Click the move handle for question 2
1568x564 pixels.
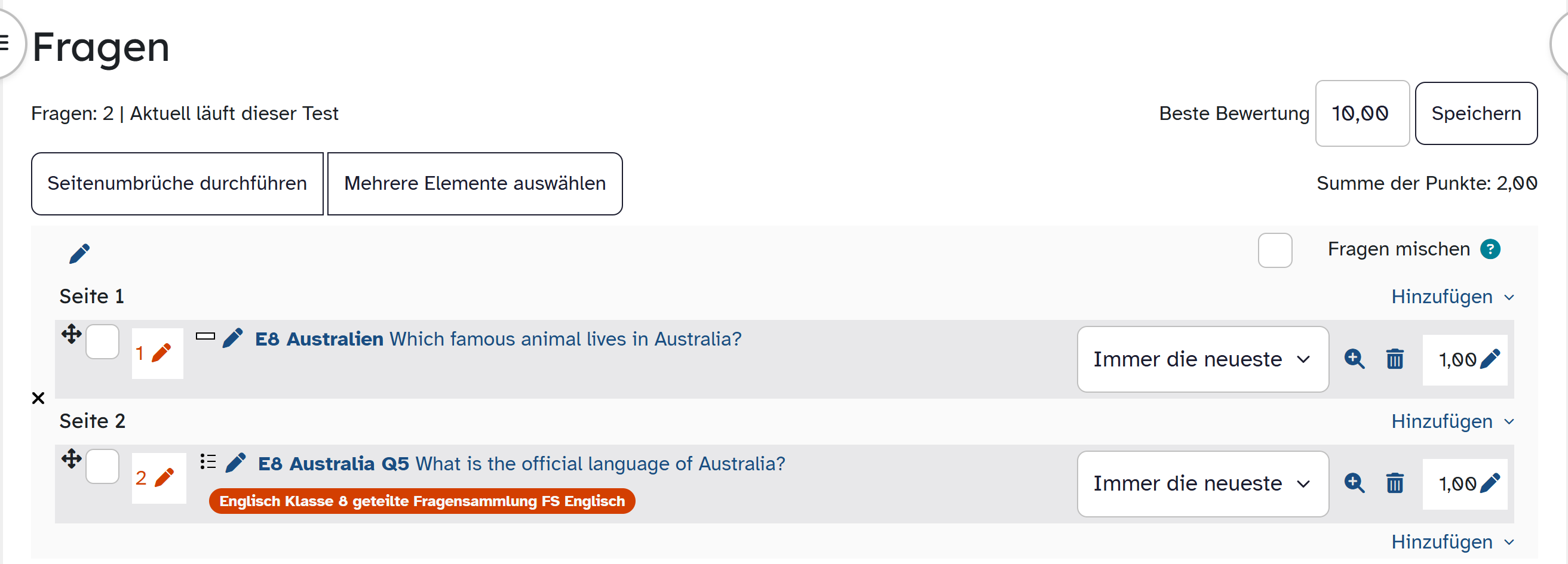click(71, 458)
